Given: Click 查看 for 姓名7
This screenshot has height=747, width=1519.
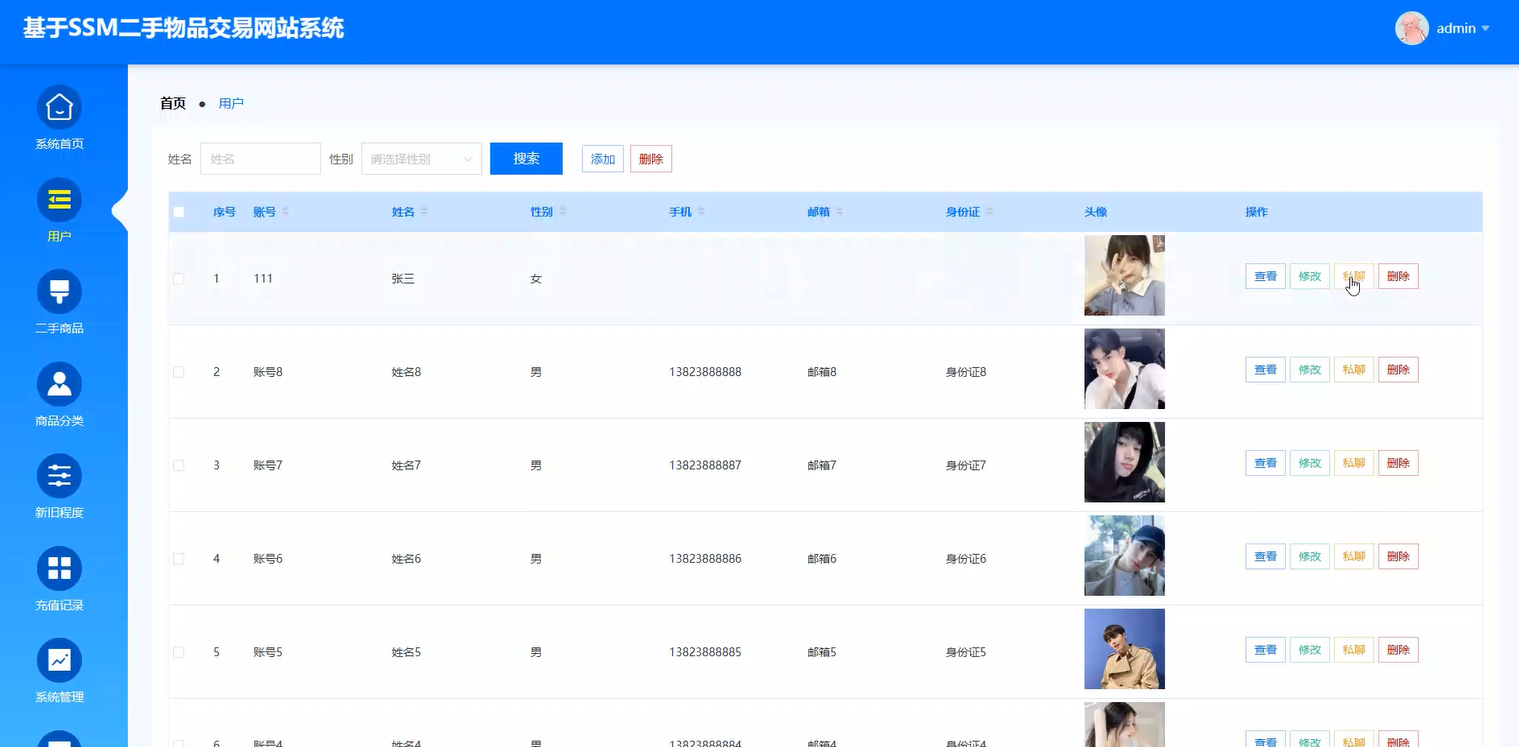Looking at the screenshot, I should 1265,463.
